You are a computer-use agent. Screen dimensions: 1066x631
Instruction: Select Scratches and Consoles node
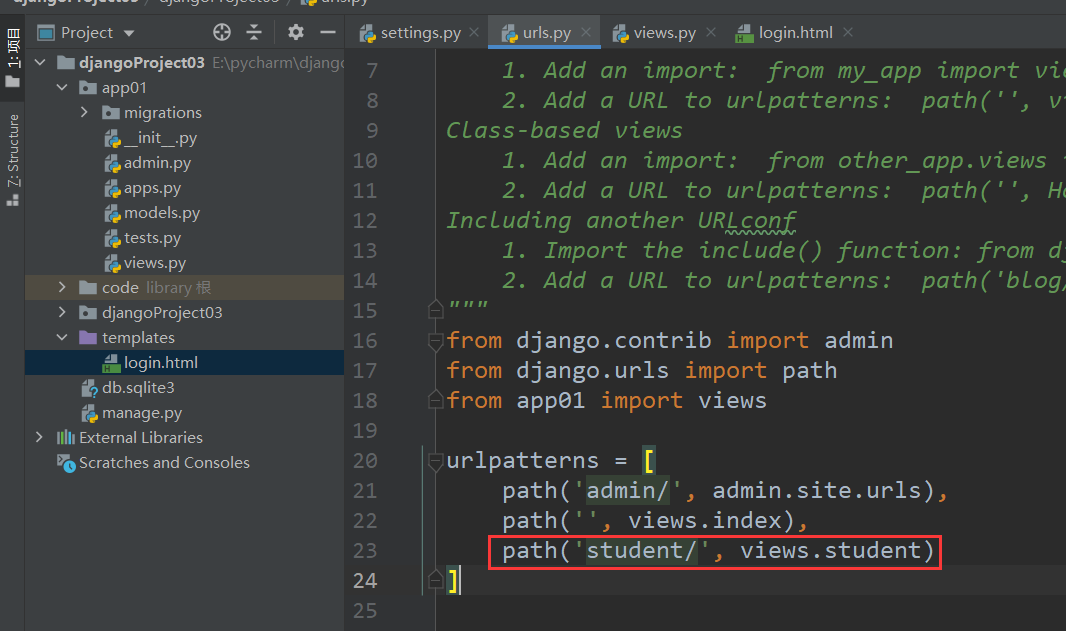[164, 462]
